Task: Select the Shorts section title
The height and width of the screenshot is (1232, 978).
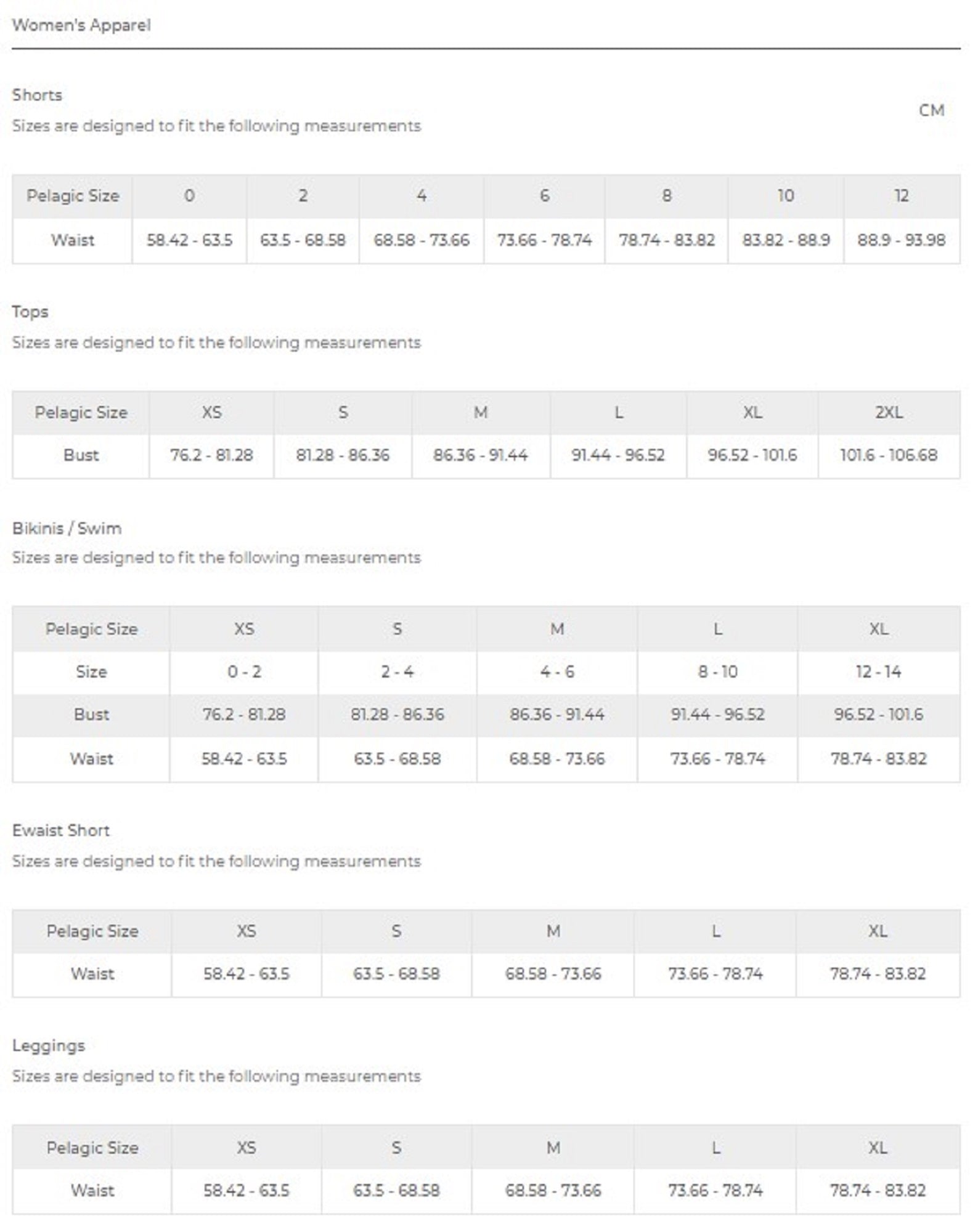Action: pyautogui.click(x=38, y=95)
